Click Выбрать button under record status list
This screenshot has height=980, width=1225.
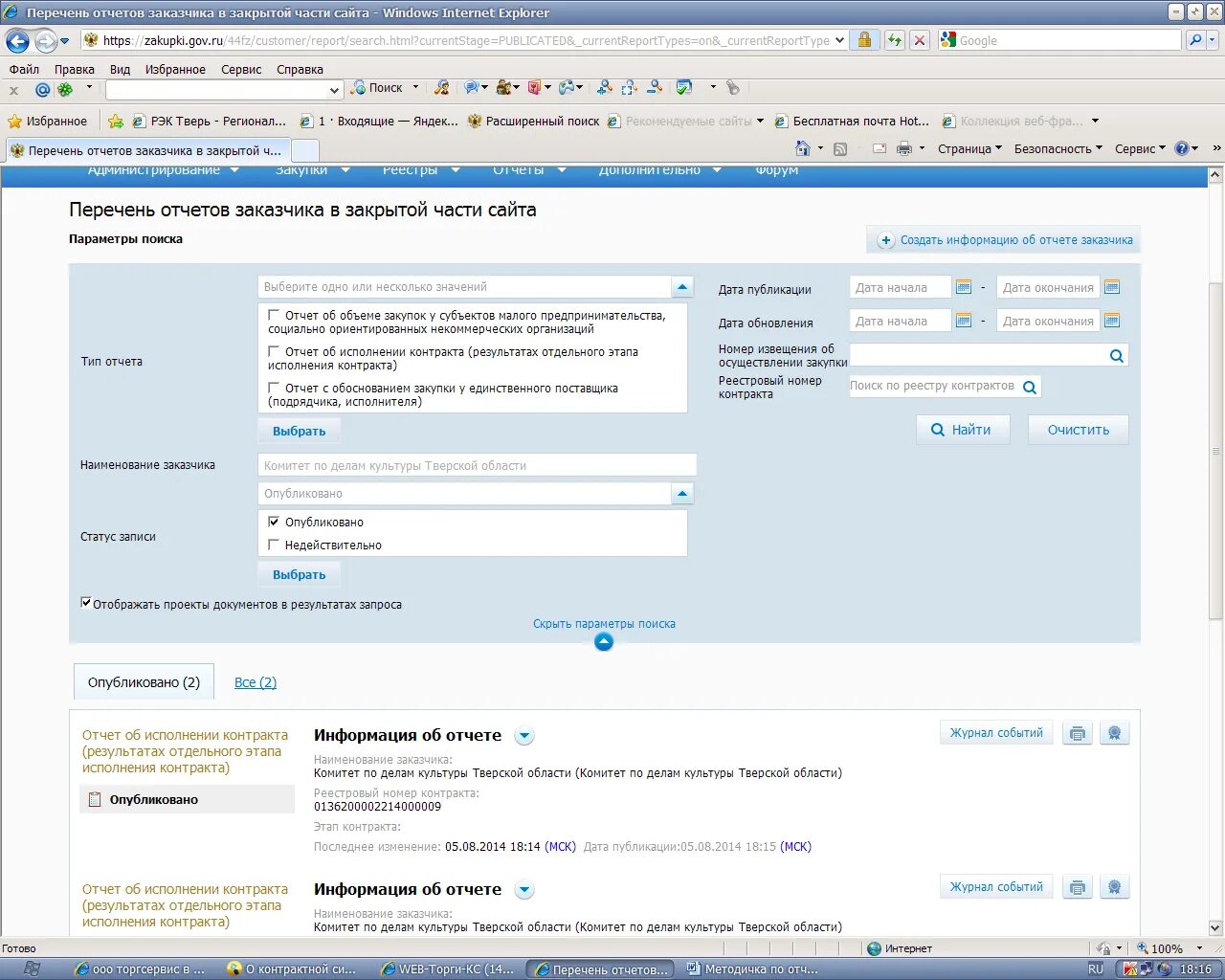point(299,574)
